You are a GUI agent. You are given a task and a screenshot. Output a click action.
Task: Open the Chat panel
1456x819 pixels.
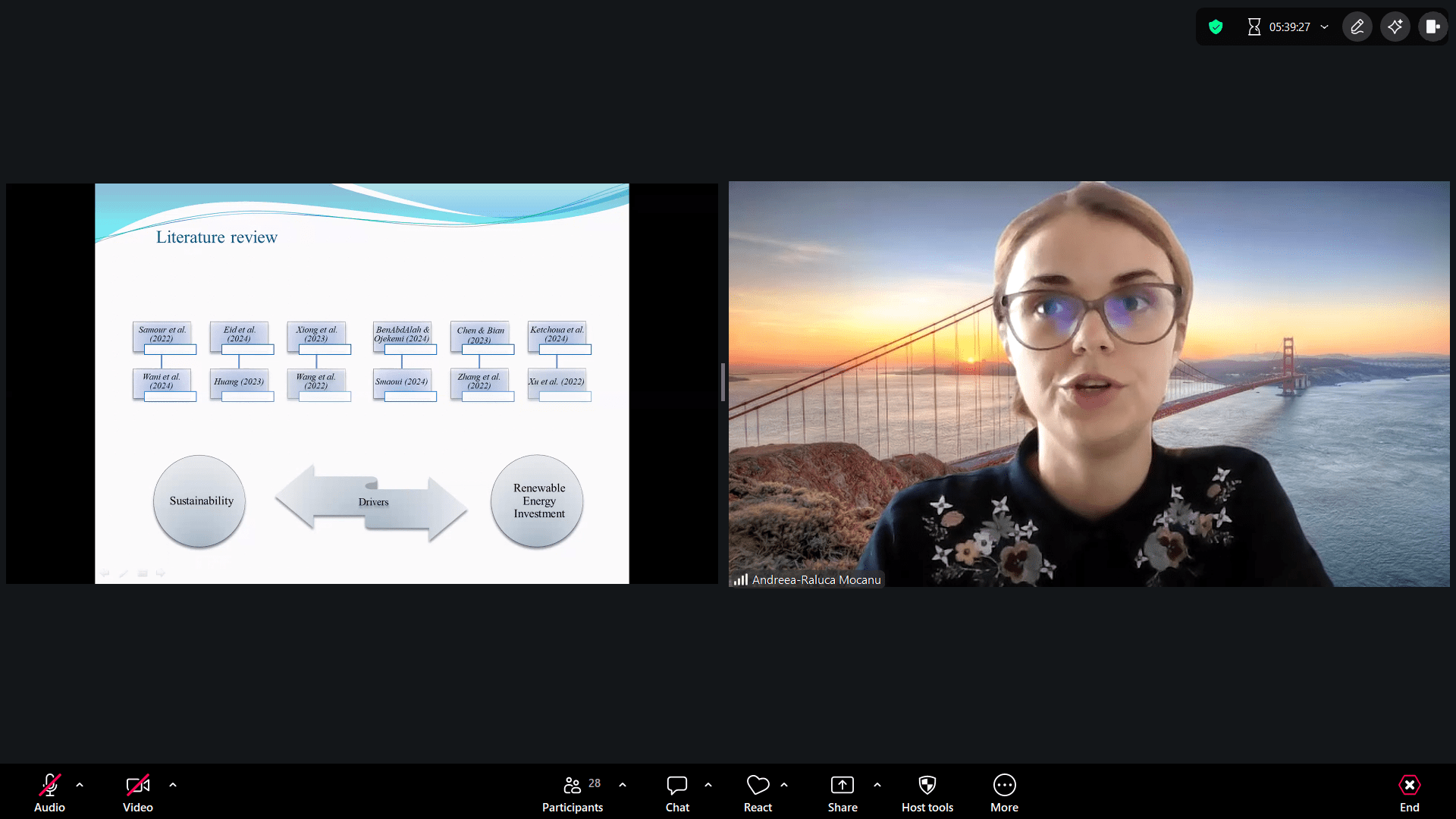tap(677, 792)
